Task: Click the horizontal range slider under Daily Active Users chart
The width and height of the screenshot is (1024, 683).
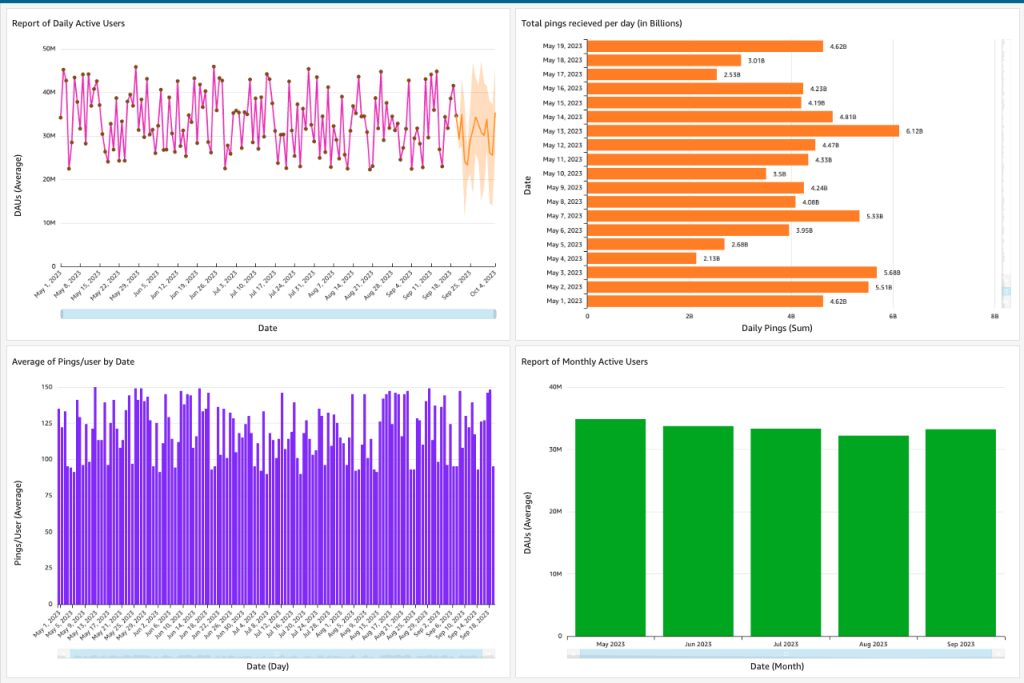Action: [x=278, y=314]
